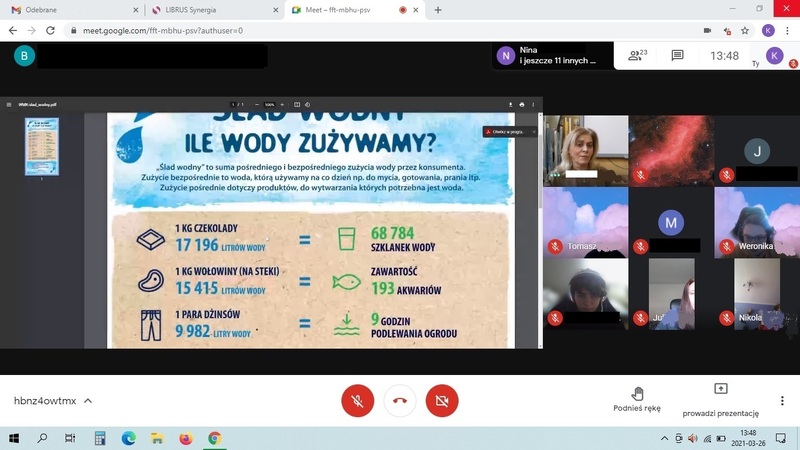Open the three-dot more options menu
Viewport: 800px width, 450px height.
782,400
